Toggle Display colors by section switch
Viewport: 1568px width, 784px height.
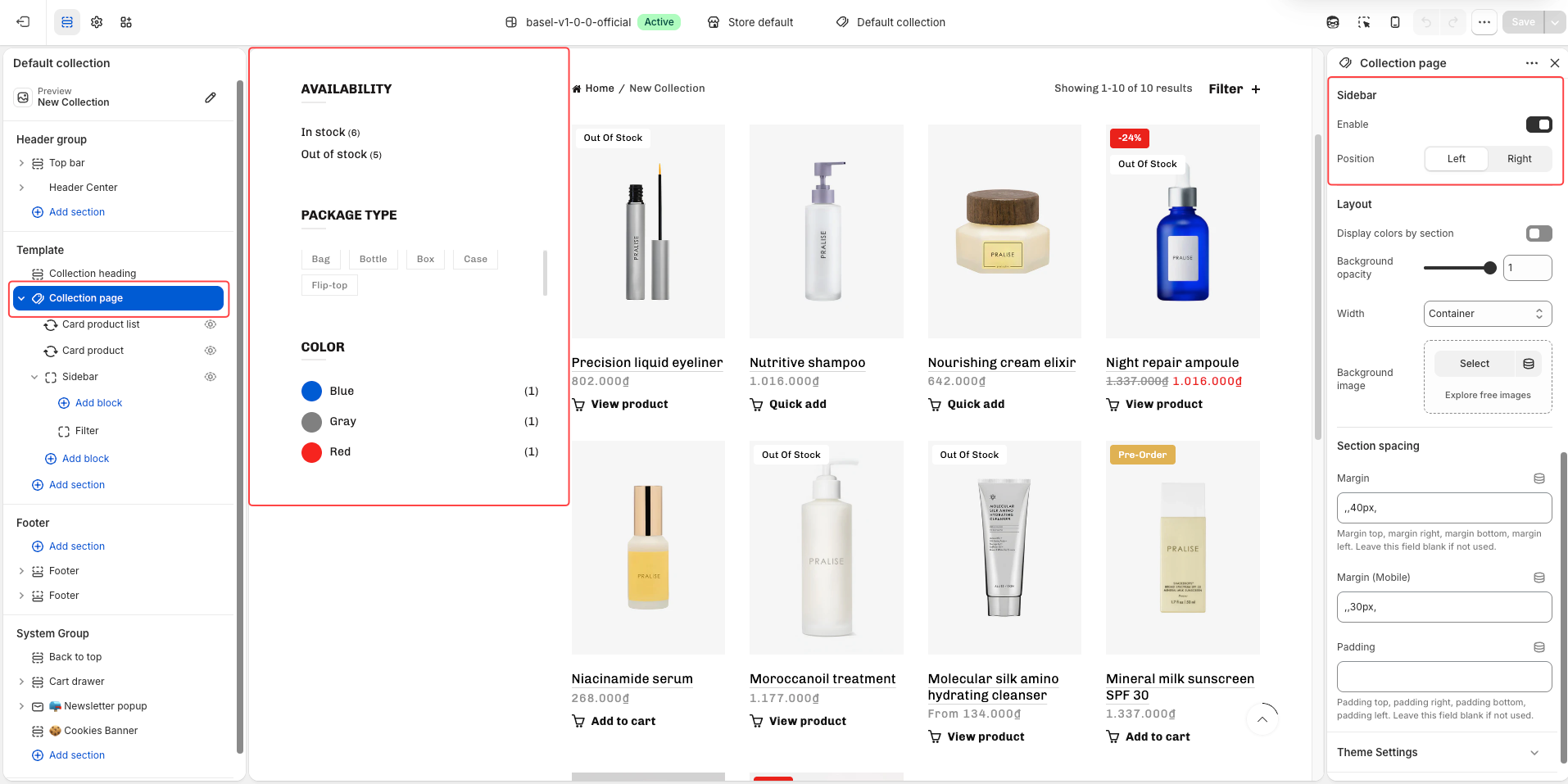(x=1539, y=233)
